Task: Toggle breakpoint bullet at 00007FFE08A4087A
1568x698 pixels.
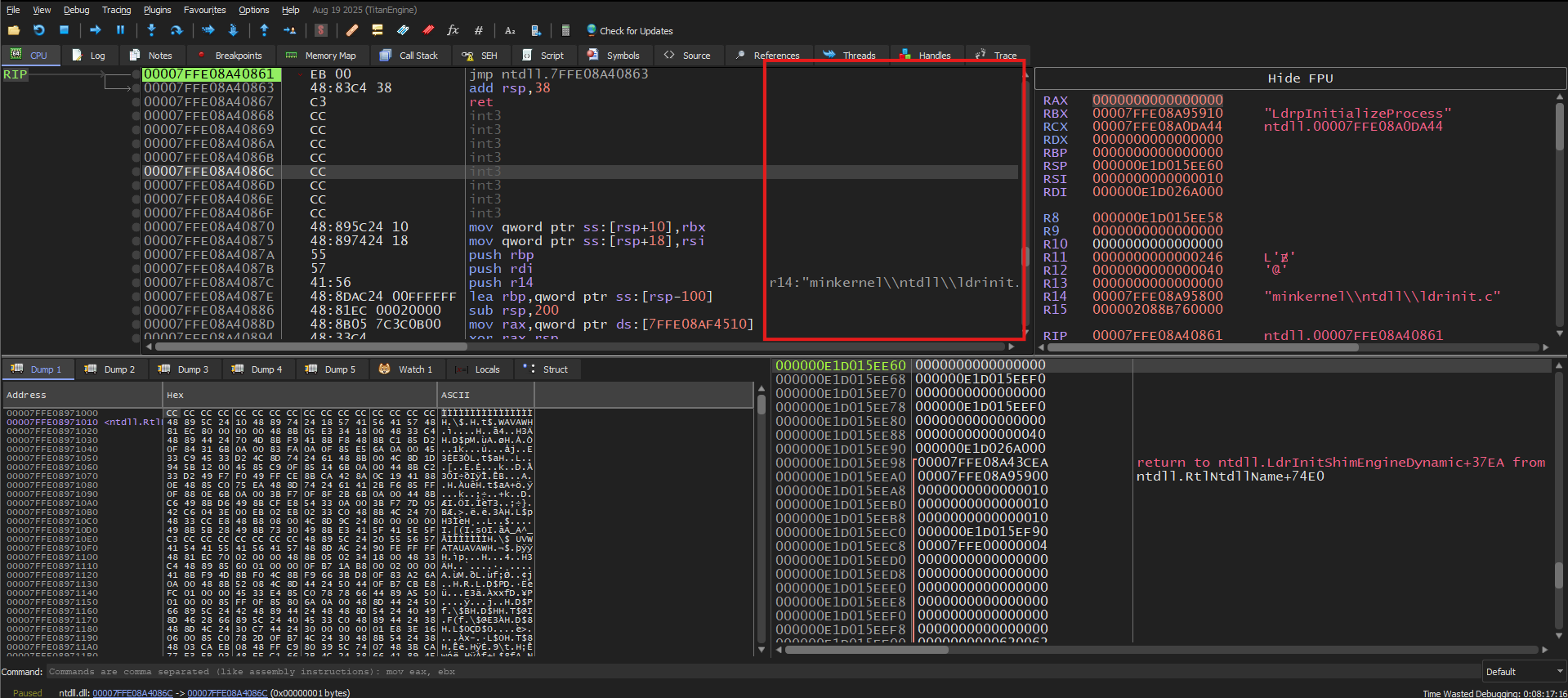Action: pos(136,255)
